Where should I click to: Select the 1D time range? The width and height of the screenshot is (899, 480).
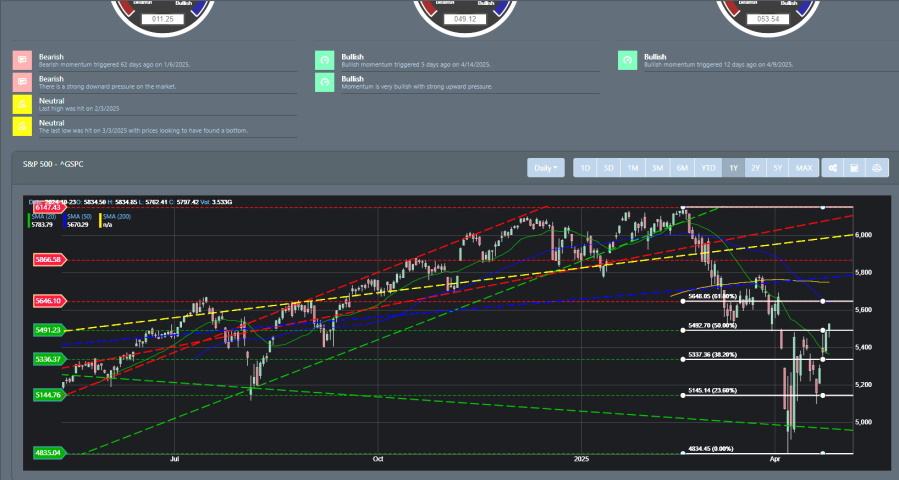pyautogui.click(x=585, y=168)
